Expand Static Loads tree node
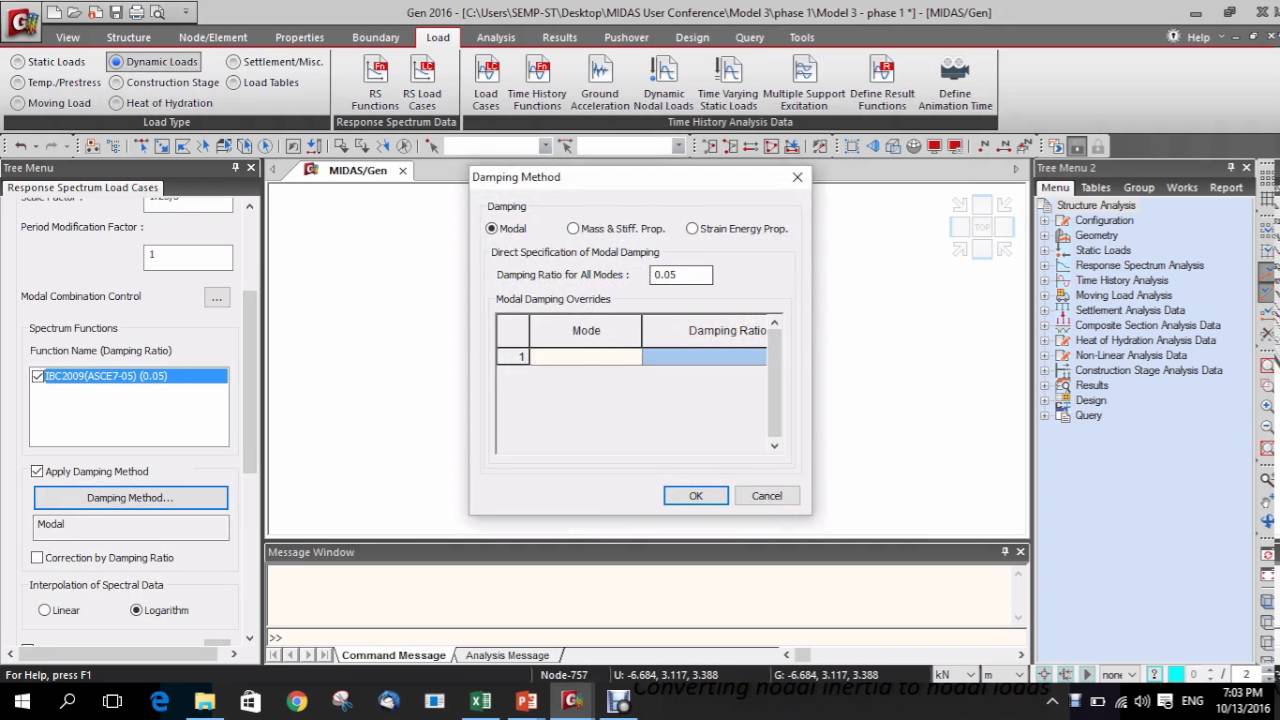 point(1044,250)
